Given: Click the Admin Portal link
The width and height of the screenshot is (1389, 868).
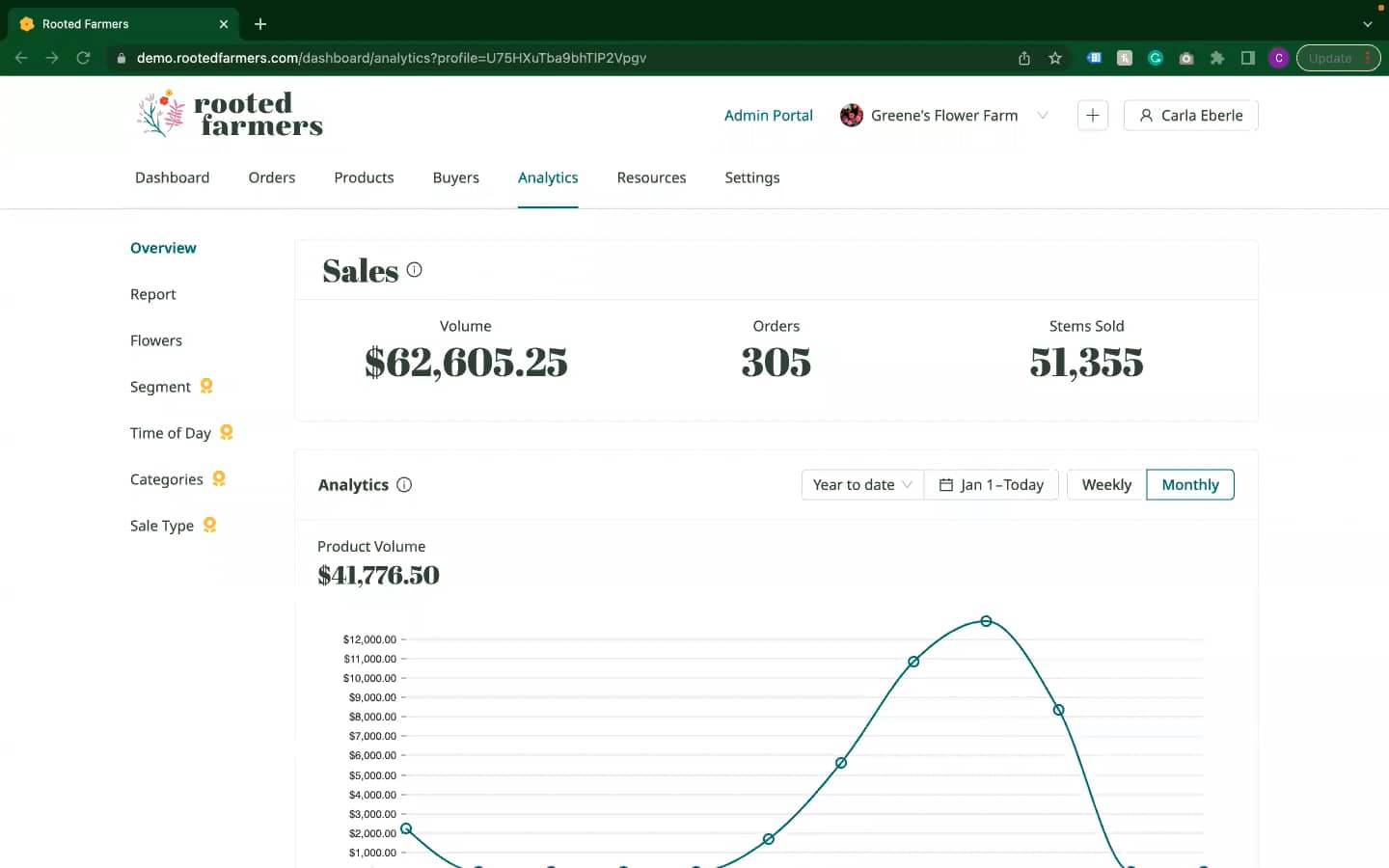Looking at the screenshot, I should pyautogui.click(x=769, y=116).
